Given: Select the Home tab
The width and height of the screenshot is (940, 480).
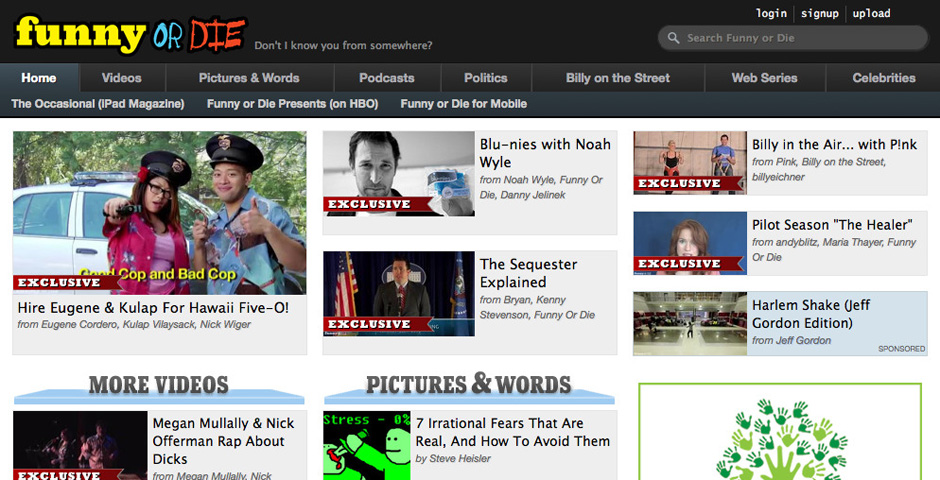Looking at the screenshot, I should pyautogui.click(x=39, y=78).
